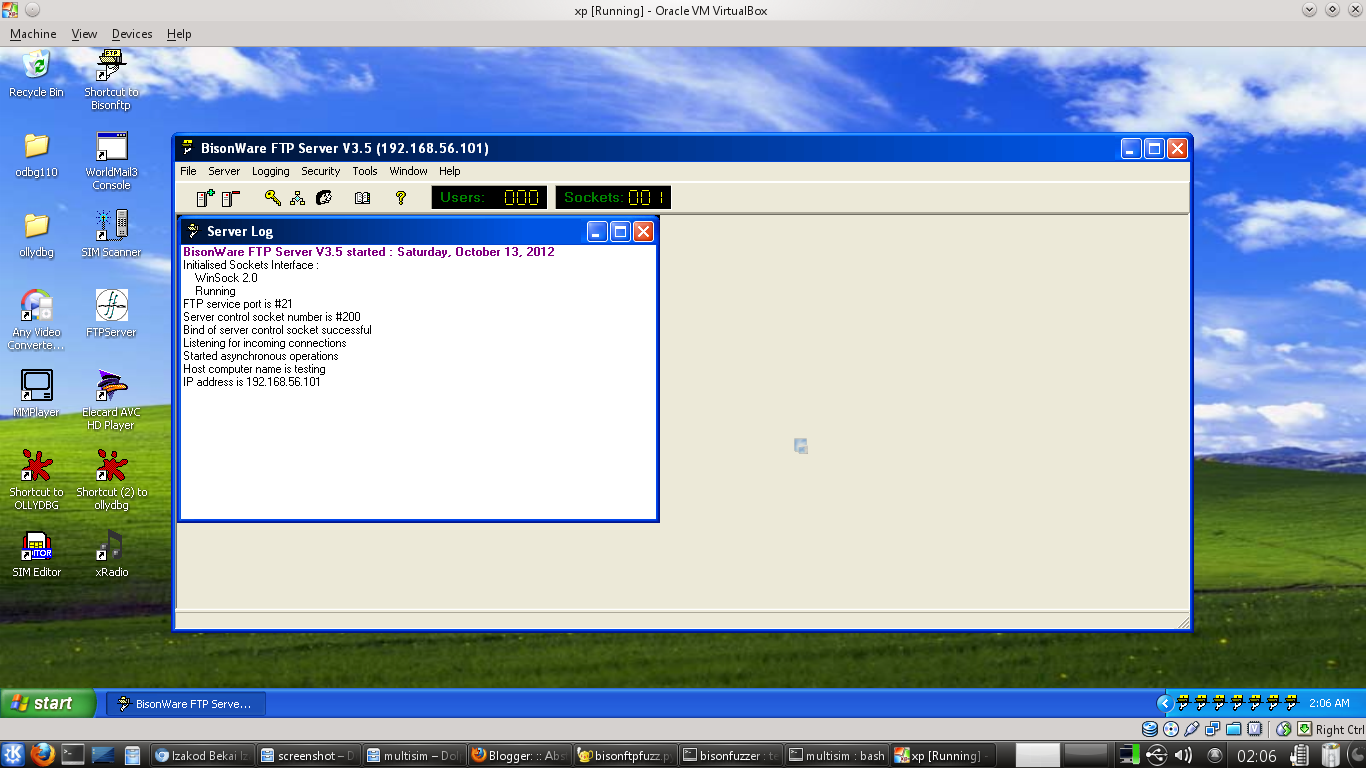Click the host panel clock showing 02:06

(x=1257, y=755)
